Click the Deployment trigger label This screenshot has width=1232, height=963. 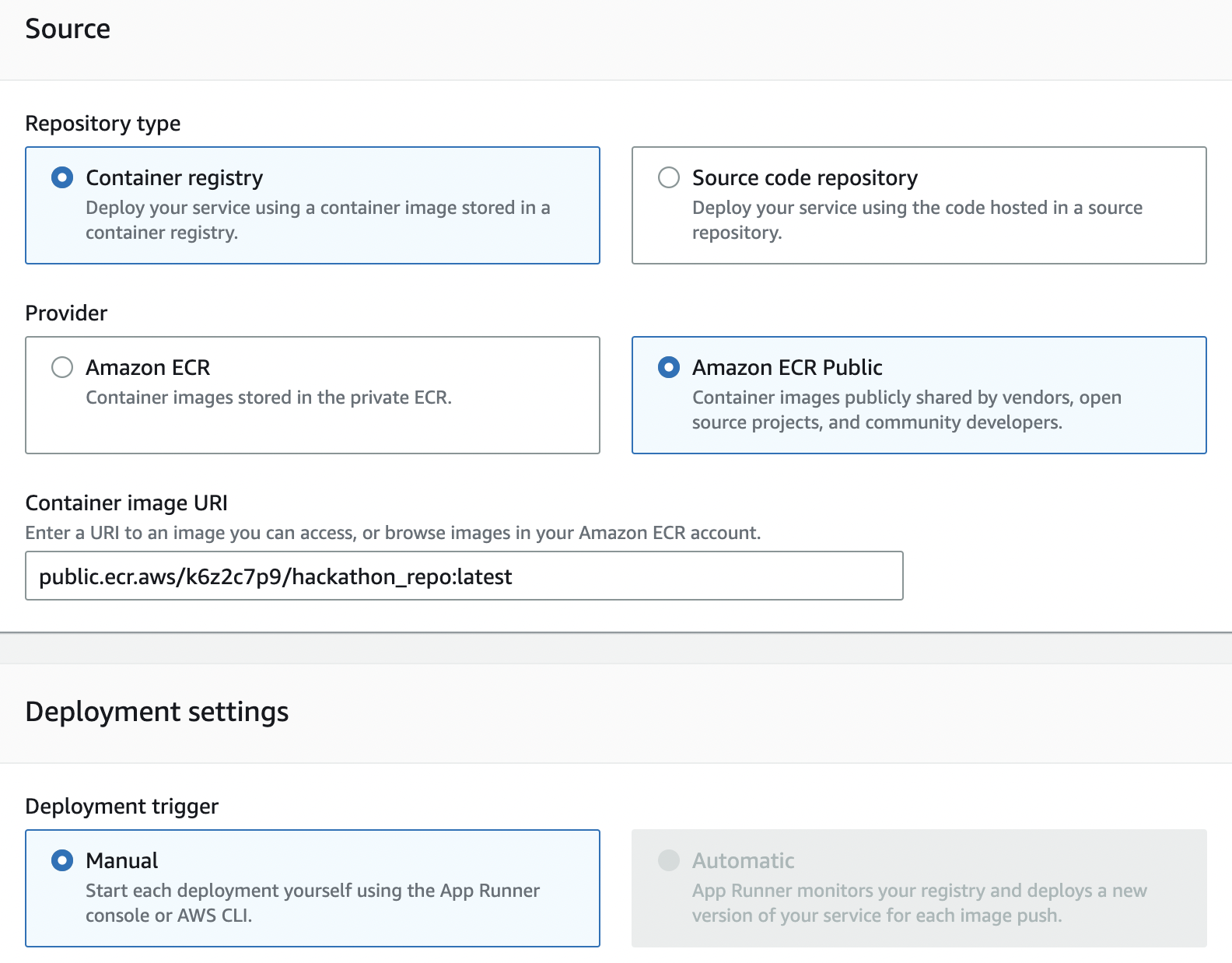coord(121,807)
